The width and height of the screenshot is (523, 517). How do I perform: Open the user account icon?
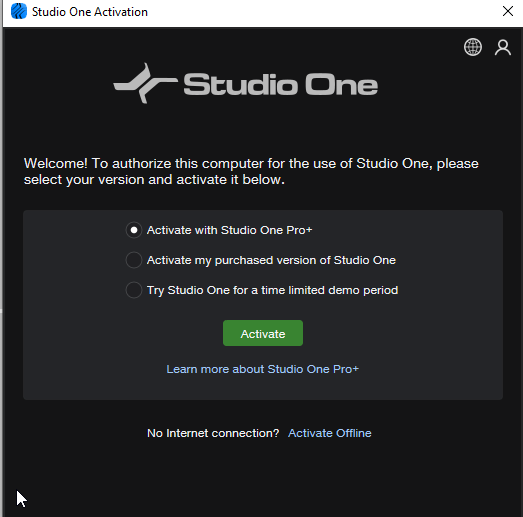[503, 47]
